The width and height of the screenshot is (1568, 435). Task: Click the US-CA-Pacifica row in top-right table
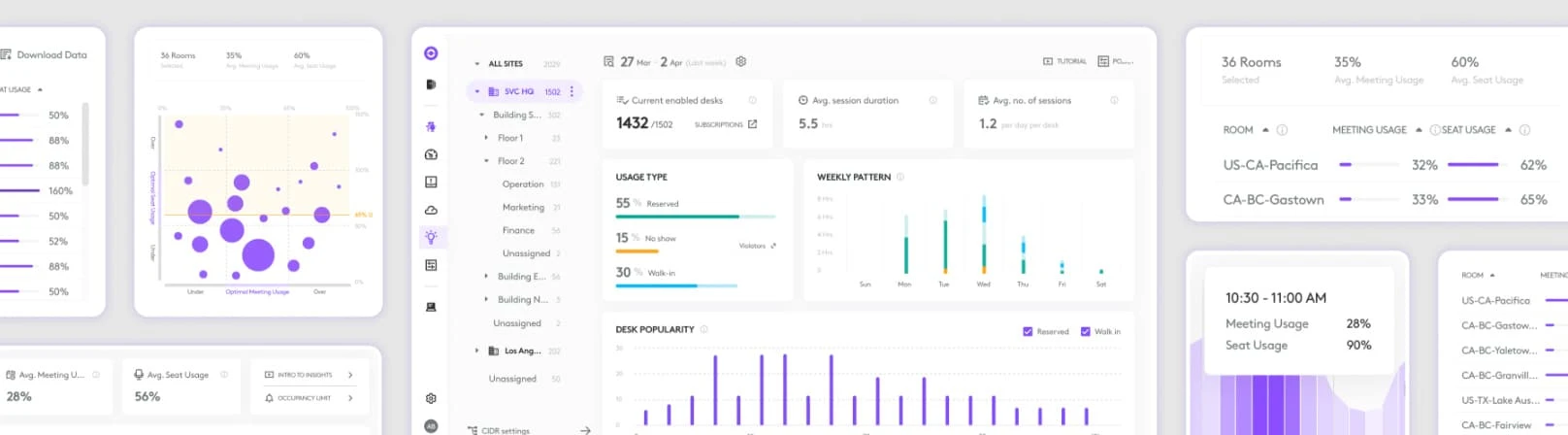point(1385,165)
